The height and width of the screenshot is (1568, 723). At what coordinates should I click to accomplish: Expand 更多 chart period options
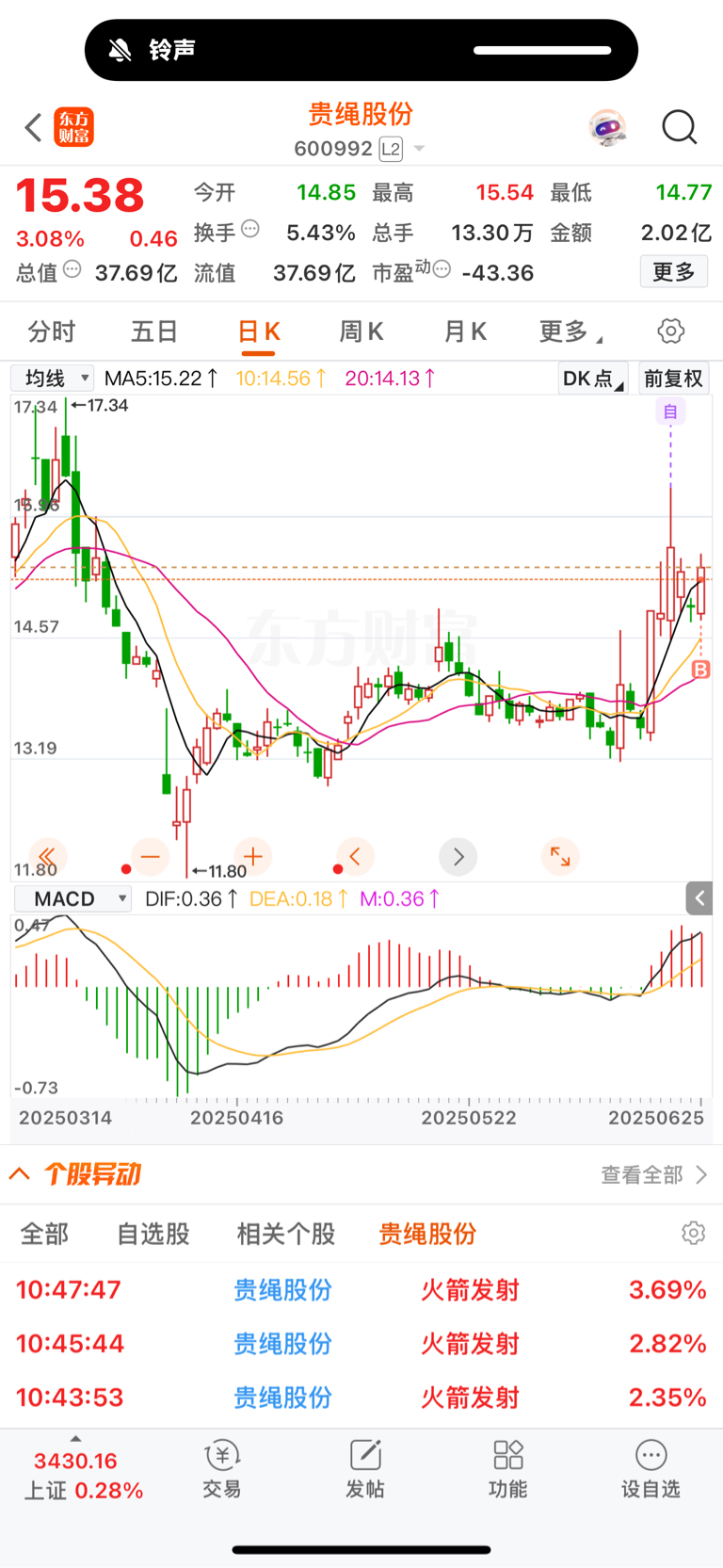pos(570,331)
